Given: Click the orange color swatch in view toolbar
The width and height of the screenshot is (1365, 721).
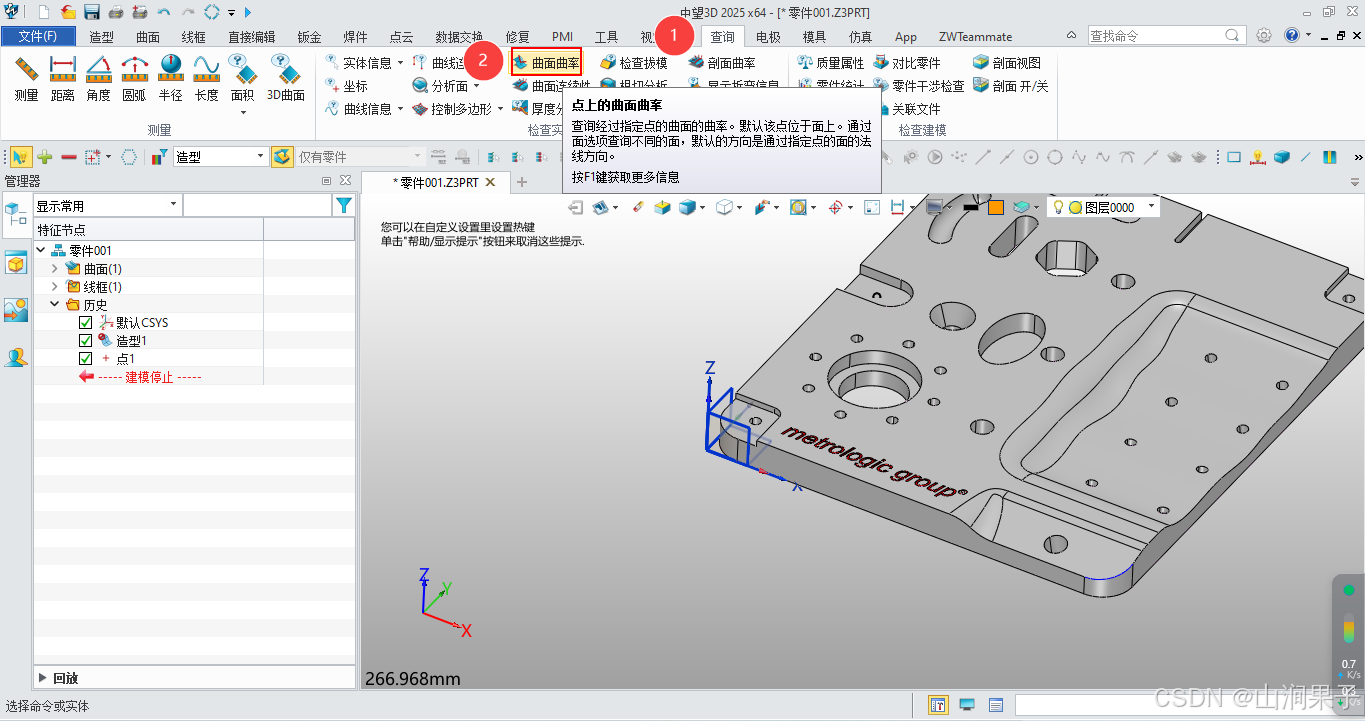Looking at the screenshot, I should 996,207.
